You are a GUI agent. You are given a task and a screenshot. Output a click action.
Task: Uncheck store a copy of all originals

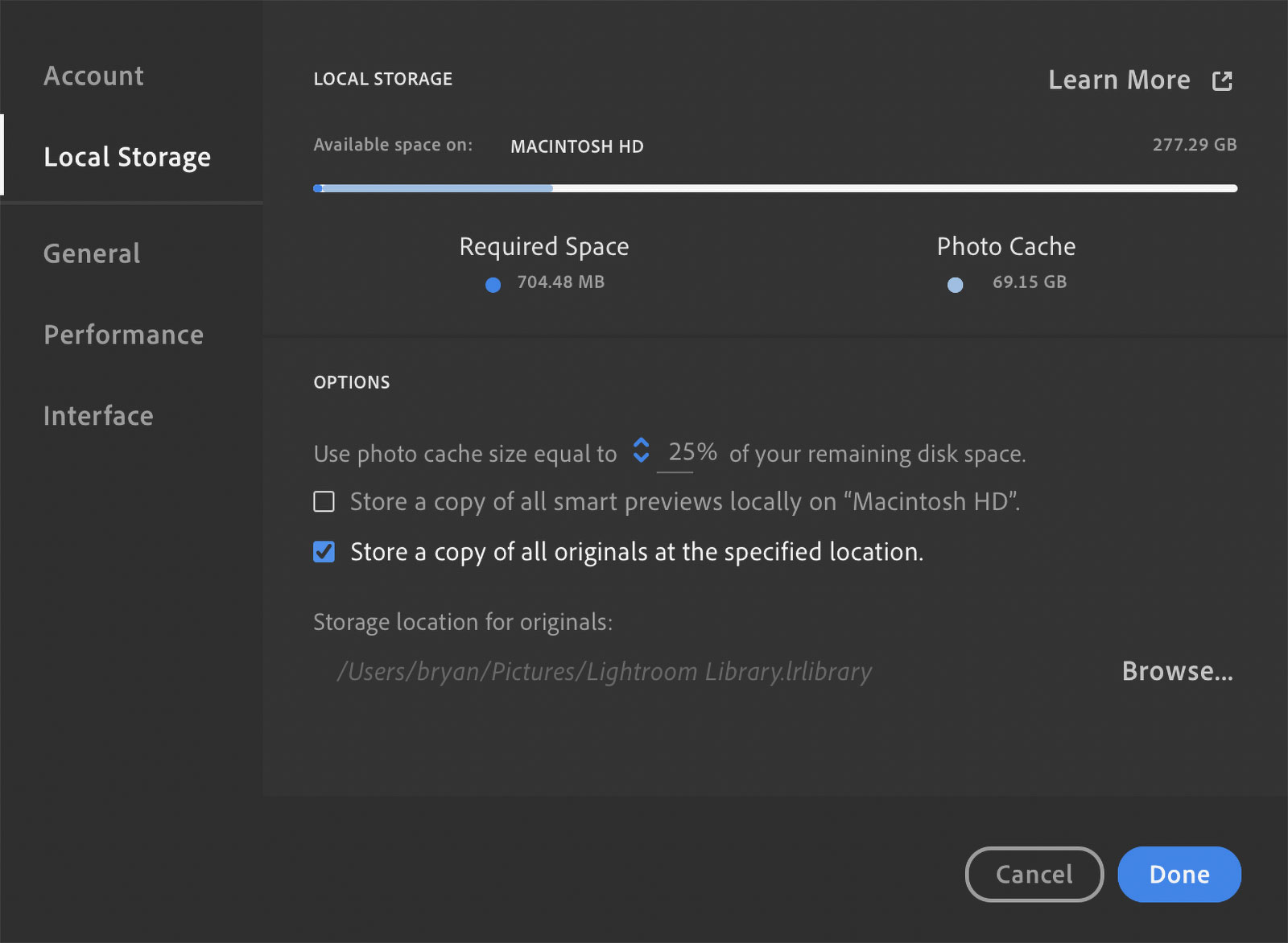[x=324, y=552]
